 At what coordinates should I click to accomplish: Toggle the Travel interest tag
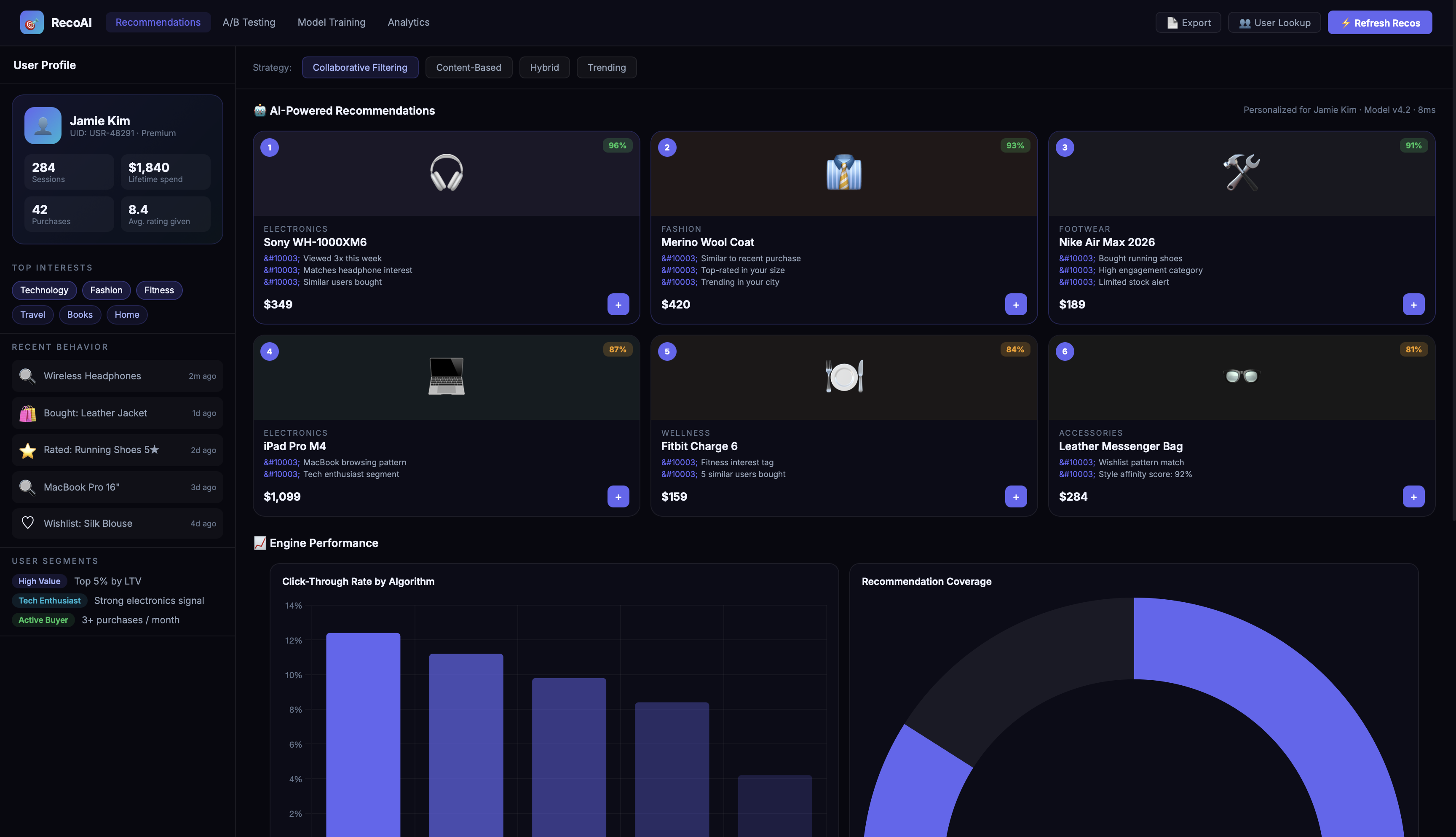coord(33,315)
